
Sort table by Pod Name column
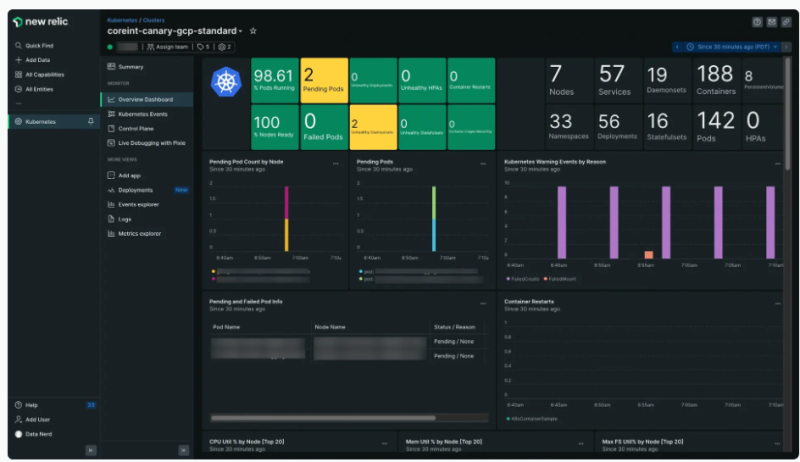tap(226, 327)
